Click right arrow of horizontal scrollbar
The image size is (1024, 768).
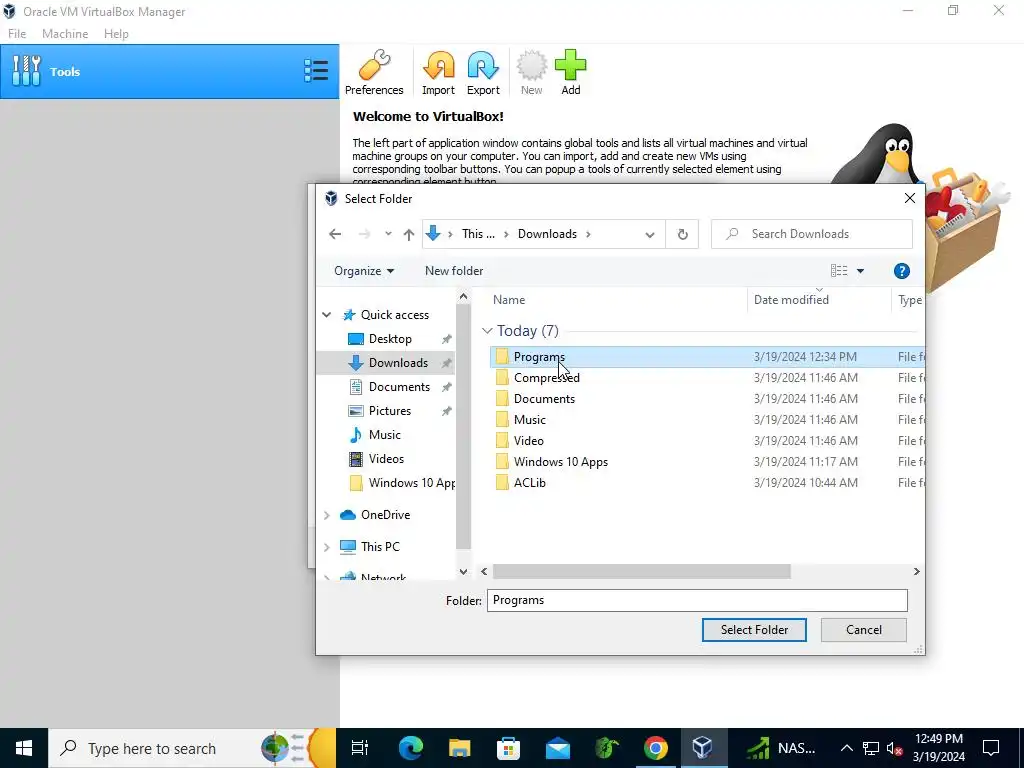(x=916, y=571)
